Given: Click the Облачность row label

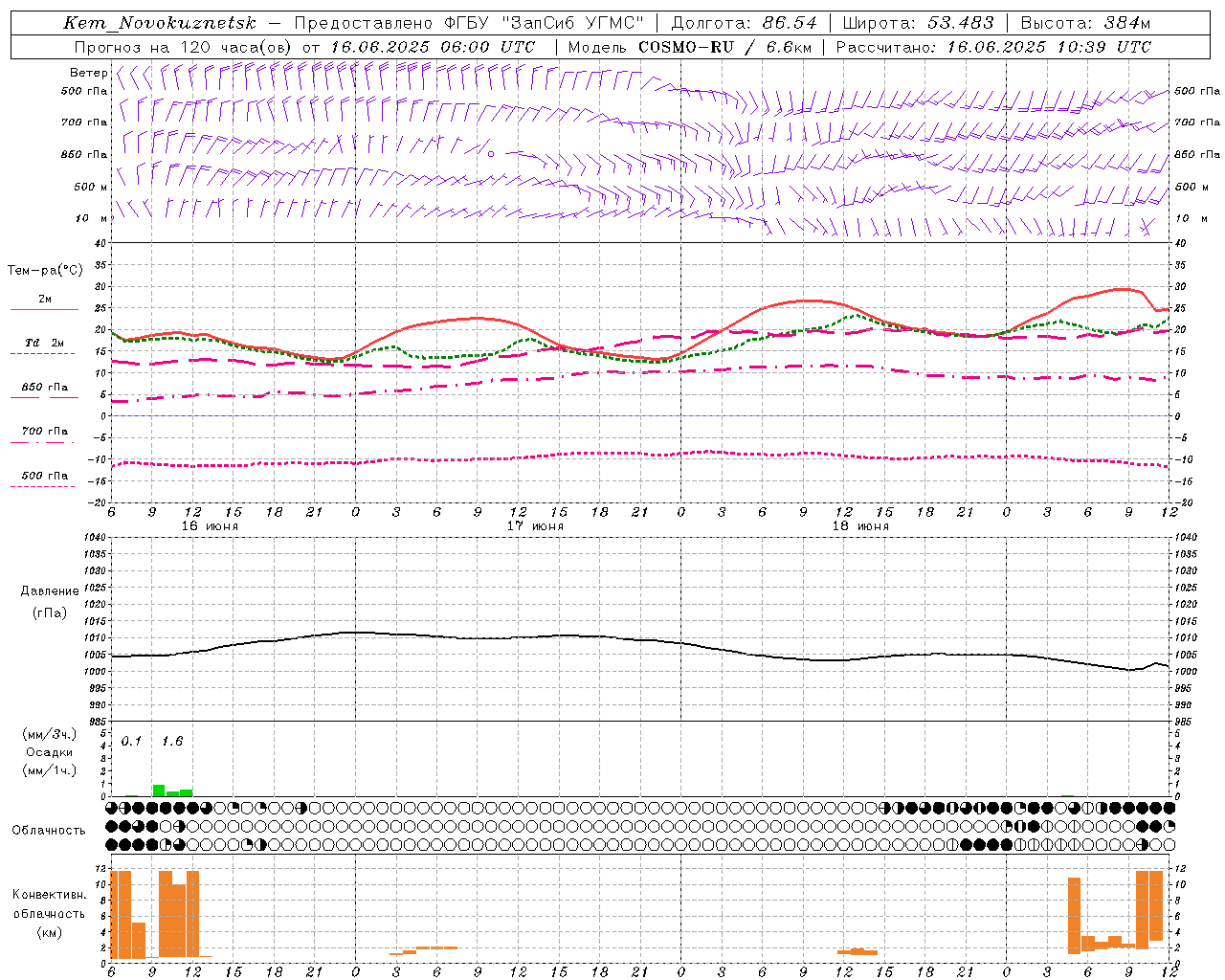Looking at the screenshot, I should [49, 830].
